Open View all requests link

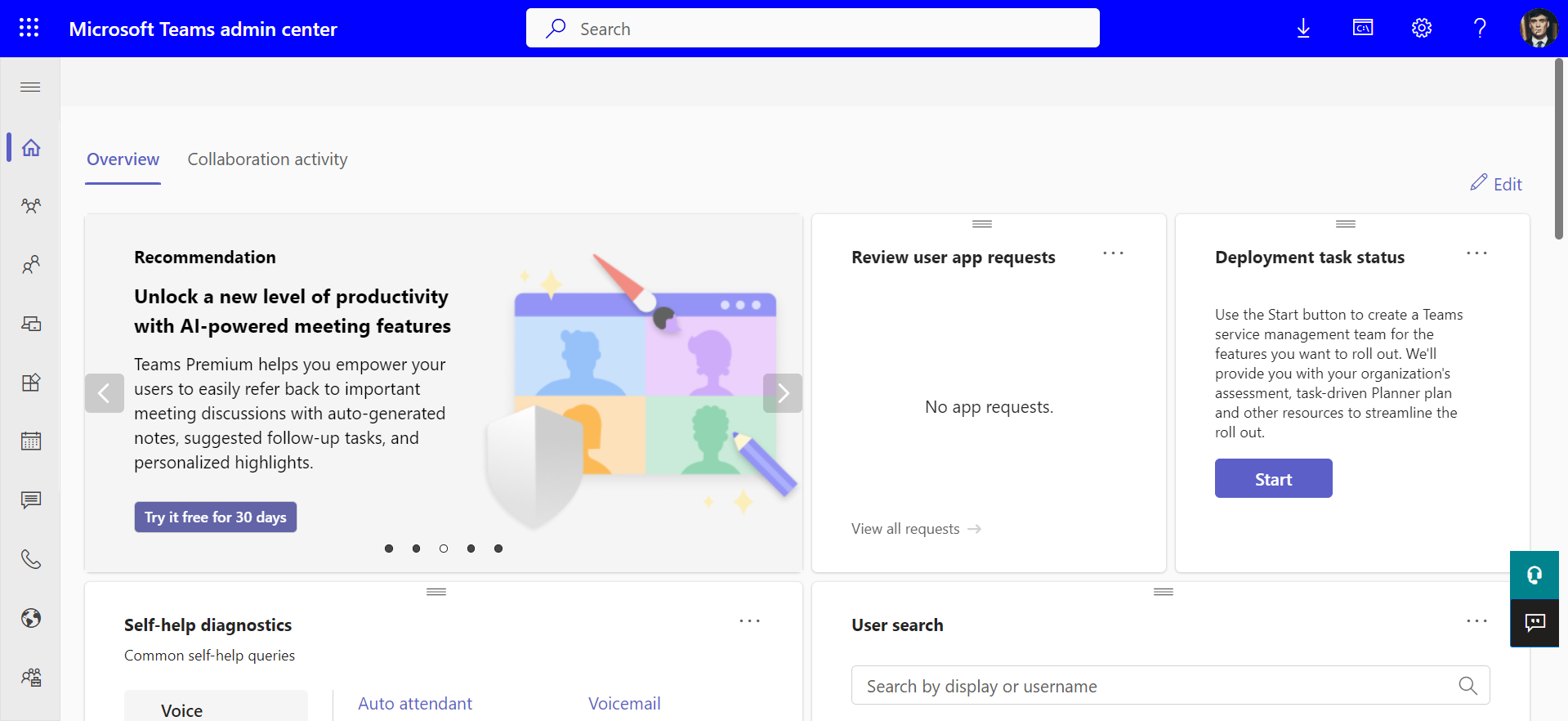click(916, 529)
